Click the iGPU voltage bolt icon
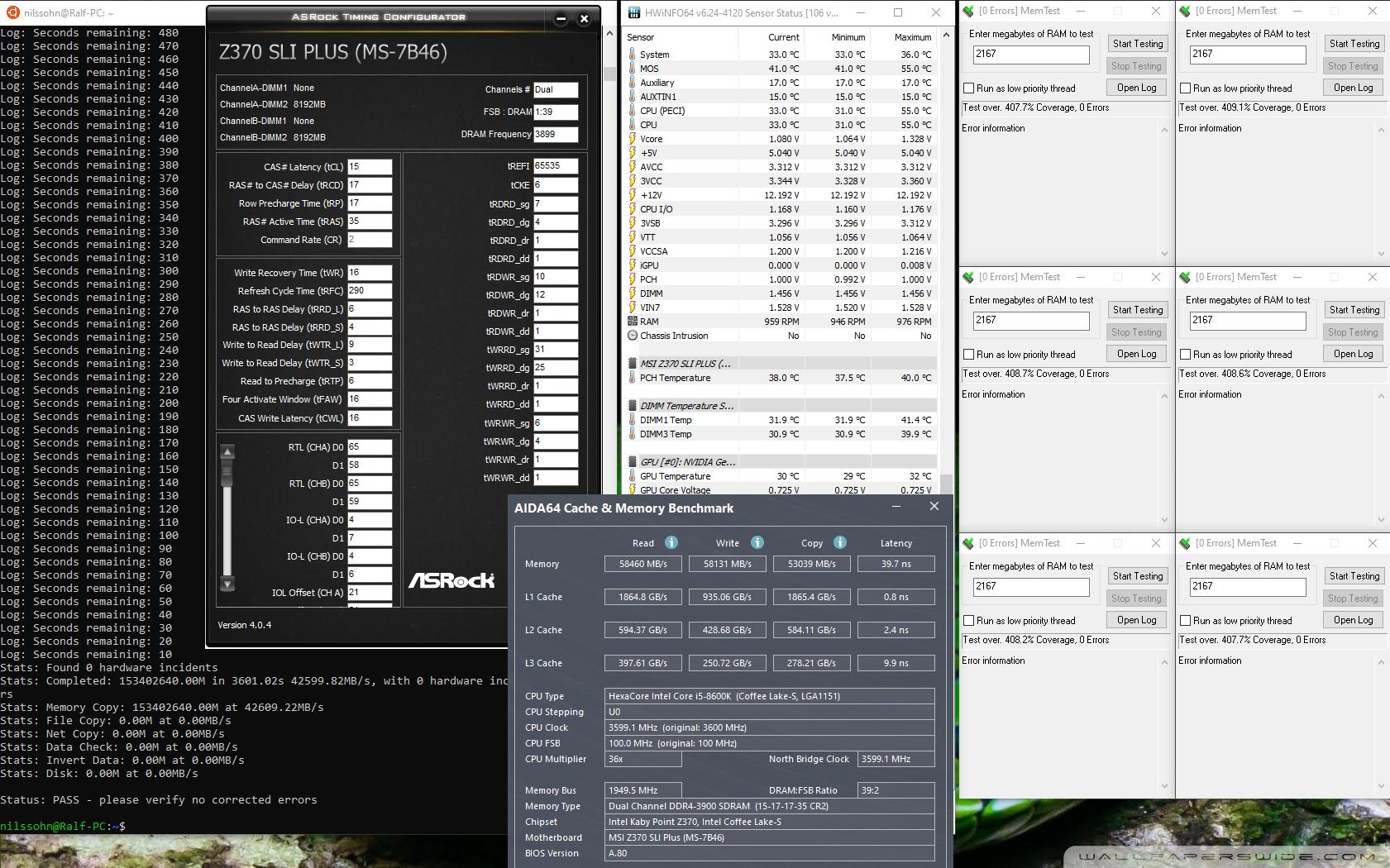The image size is (1390, 868). (x=633, y=265)
